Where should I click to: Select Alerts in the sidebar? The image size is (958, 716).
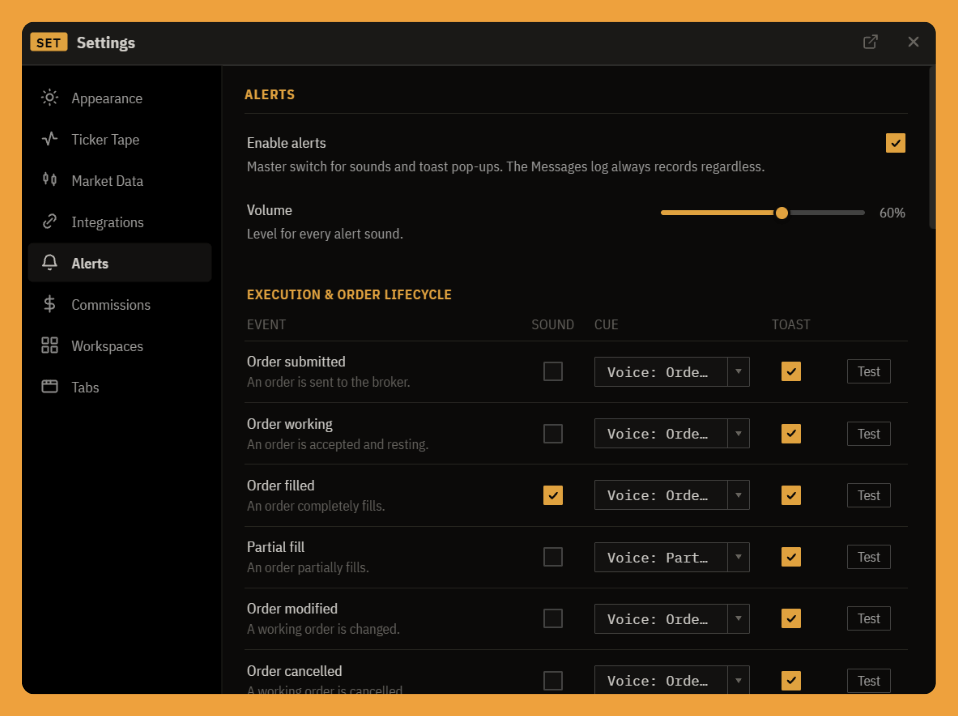click(120, 263)
